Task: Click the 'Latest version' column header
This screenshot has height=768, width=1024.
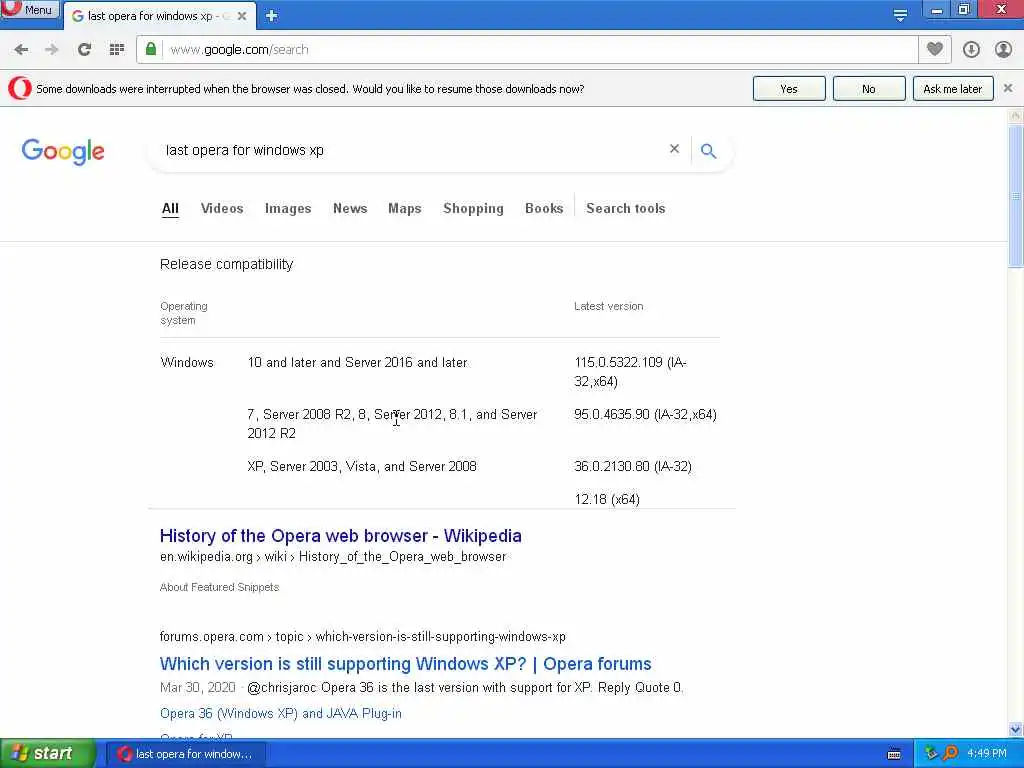Action: (x=609, y=306)
